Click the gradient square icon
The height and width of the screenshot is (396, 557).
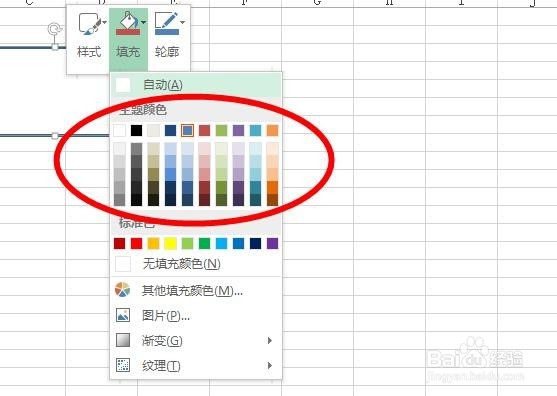(123, 340)
